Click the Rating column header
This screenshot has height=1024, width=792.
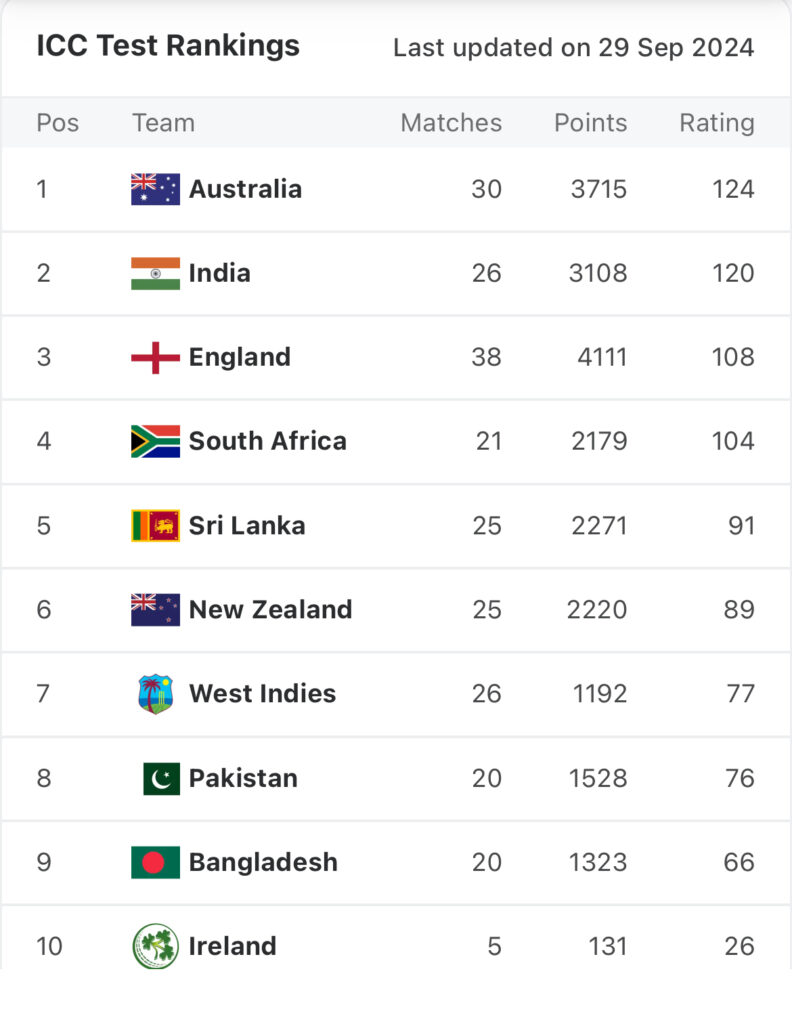[x=717, y=123]
